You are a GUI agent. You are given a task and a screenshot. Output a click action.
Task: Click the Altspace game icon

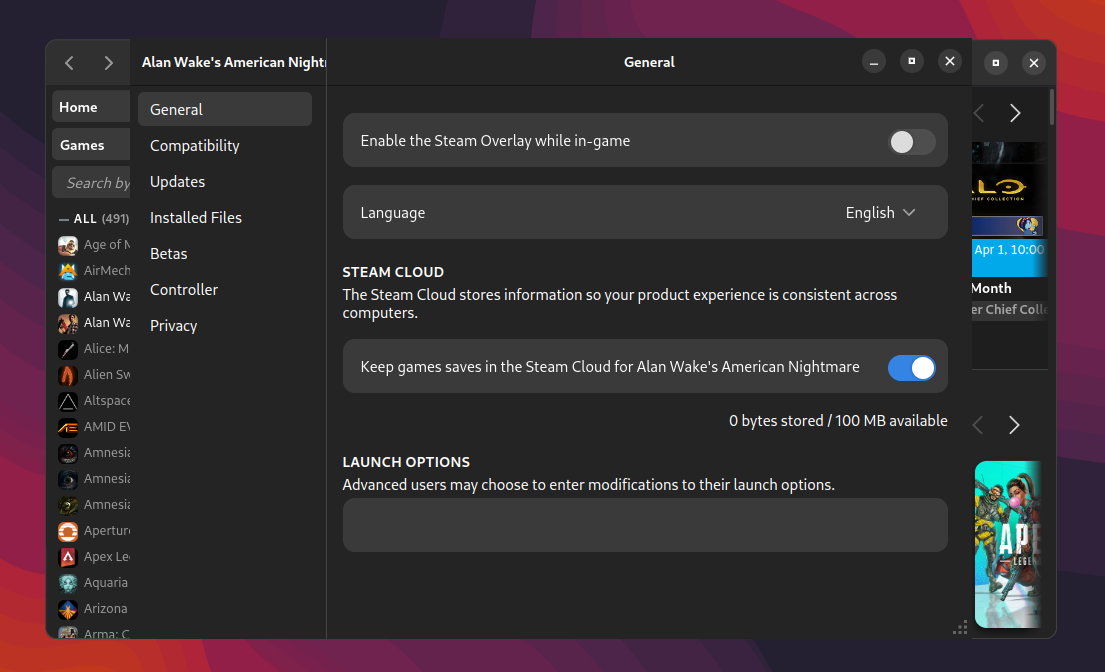(68, 402)
